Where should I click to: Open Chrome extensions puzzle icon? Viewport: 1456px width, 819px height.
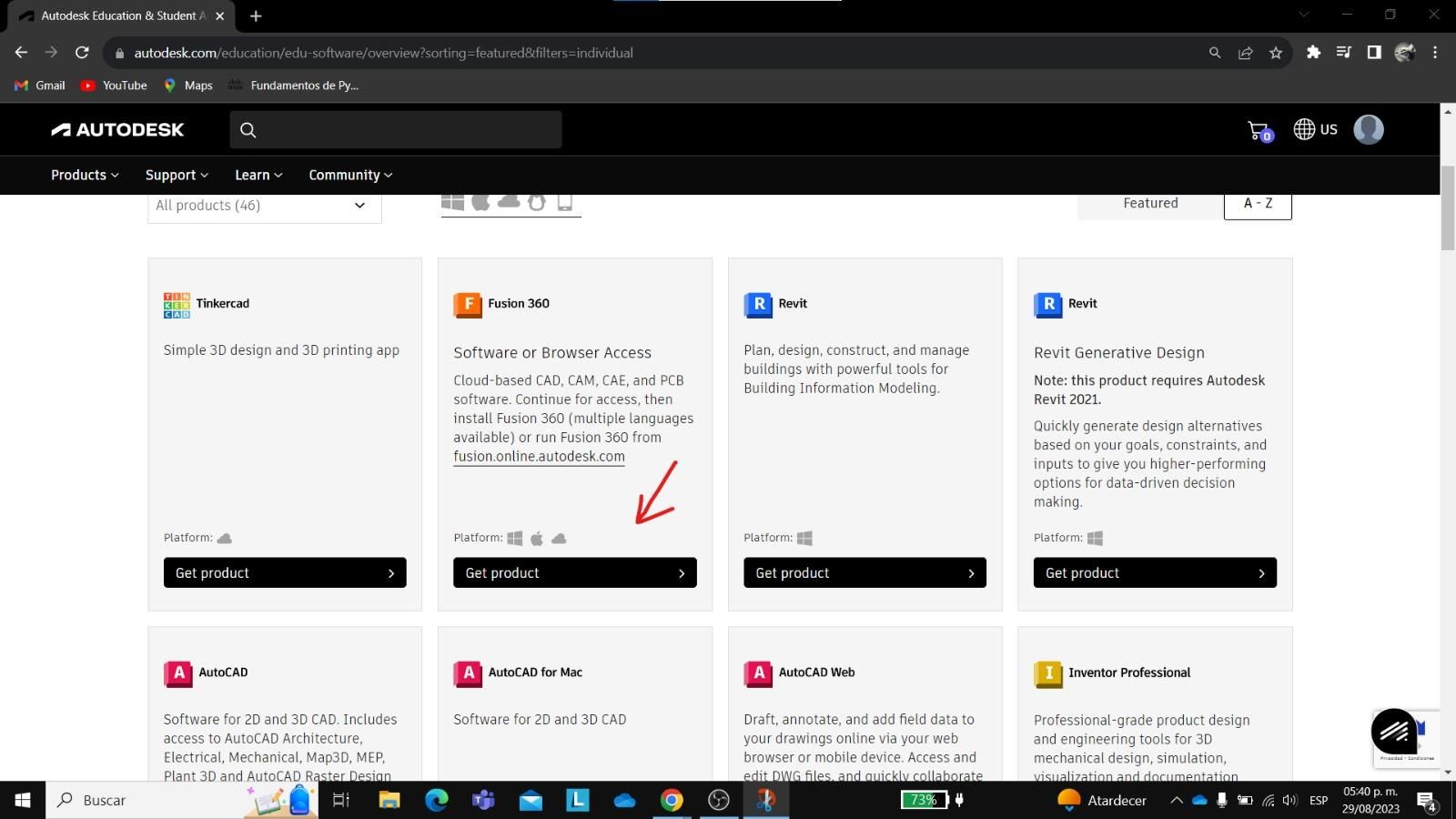point(1313,53)
